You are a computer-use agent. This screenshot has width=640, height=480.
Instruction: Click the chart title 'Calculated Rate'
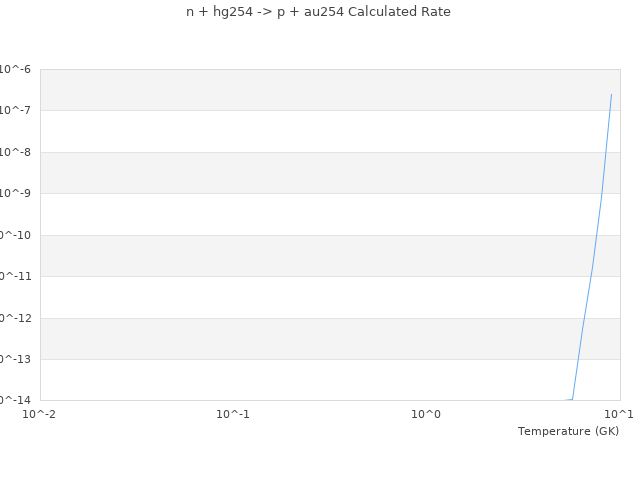tap(318, 12)
